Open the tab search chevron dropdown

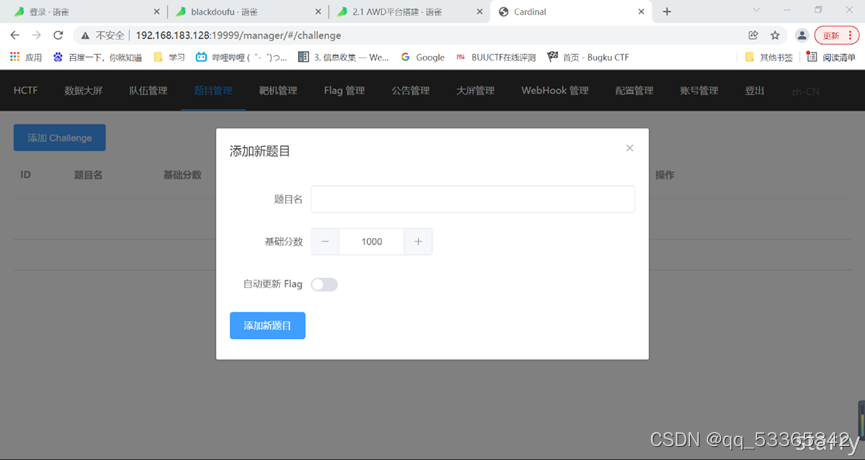coord(756,10)
